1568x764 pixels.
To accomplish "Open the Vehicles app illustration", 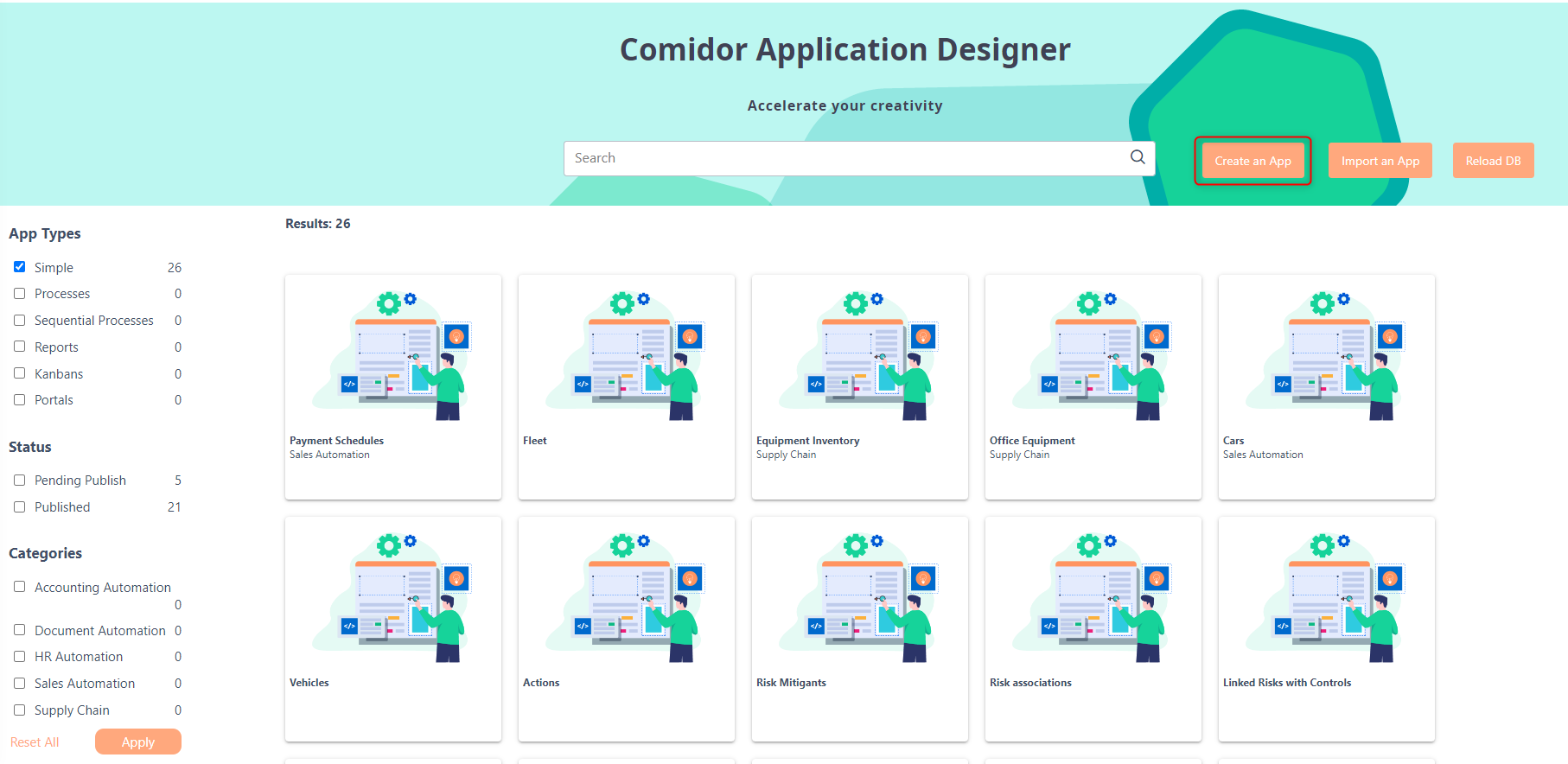I will (393, 599).
